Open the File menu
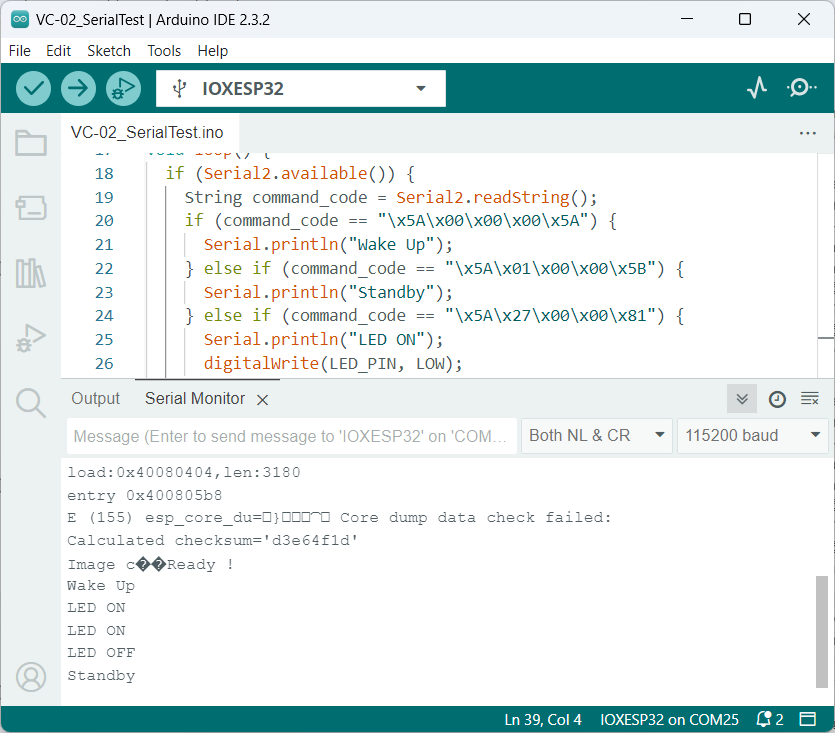Viewport: 835px width, 733px height. click(20, 51)
